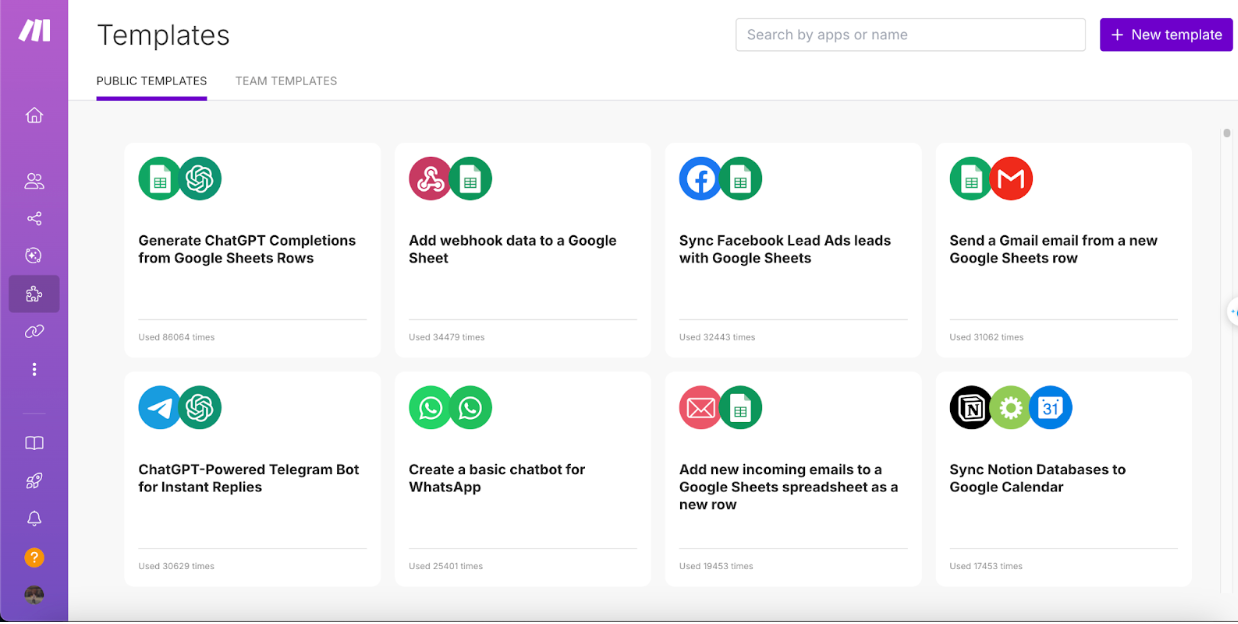Viewport: 1238px width, 624px height.
Task: Switch to the Team Templates tab
Action: (x=286, y=81)
